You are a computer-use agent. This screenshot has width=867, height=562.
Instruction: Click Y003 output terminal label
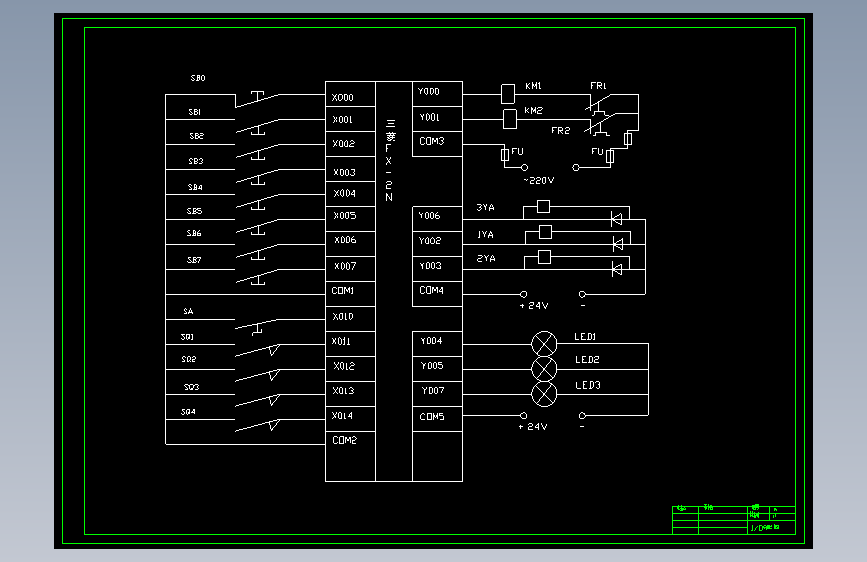430,266
